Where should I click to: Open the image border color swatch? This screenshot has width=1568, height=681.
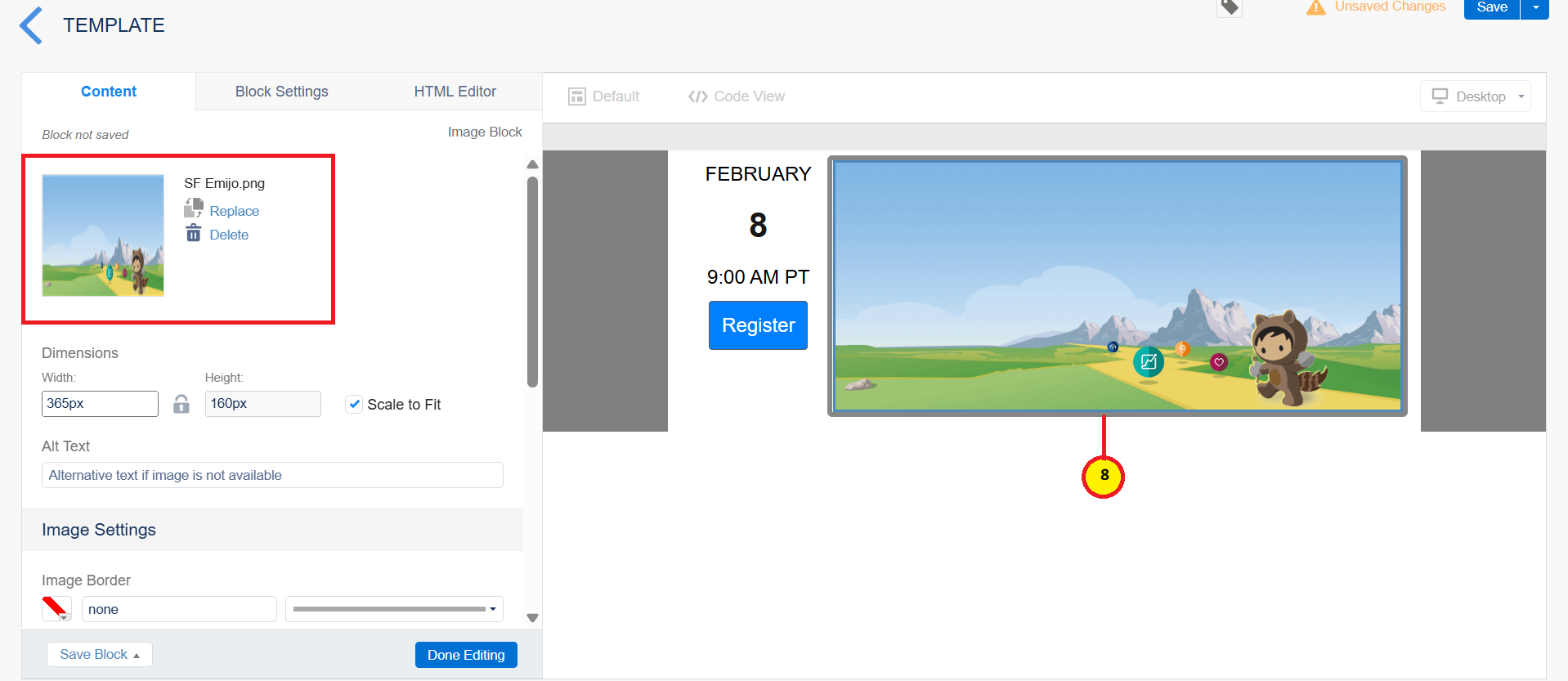tap(56, 608)
